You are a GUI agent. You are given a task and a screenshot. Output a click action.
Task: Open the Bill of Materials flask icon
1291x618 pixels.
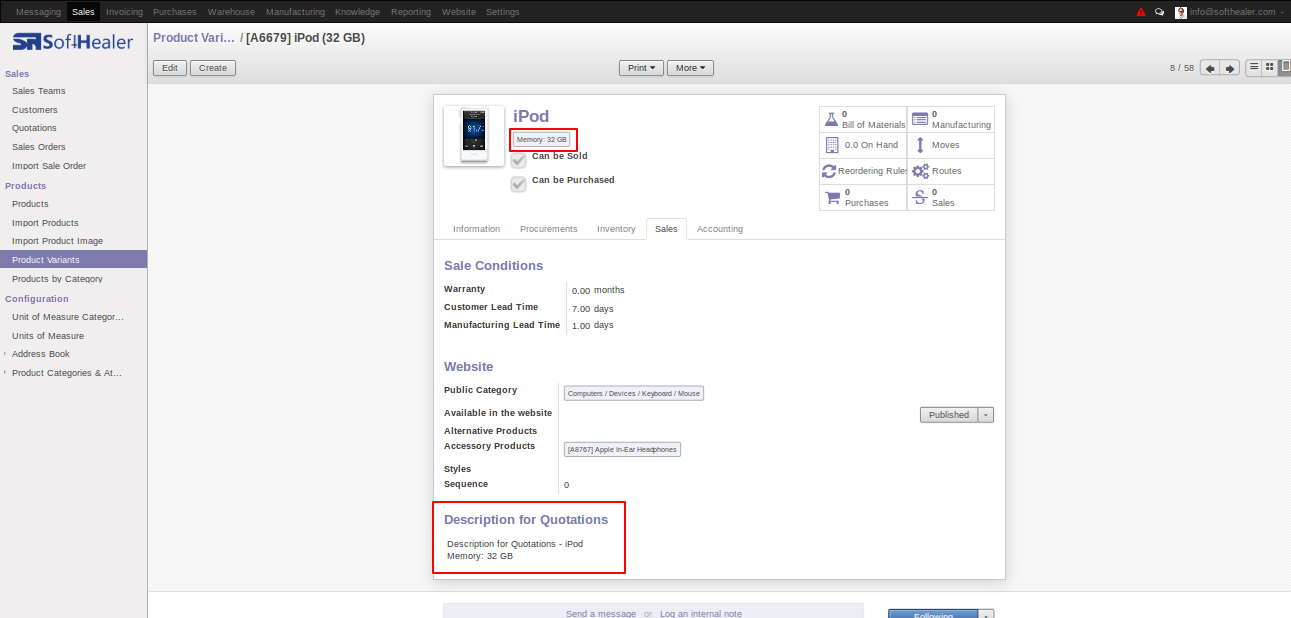(830, 119)
